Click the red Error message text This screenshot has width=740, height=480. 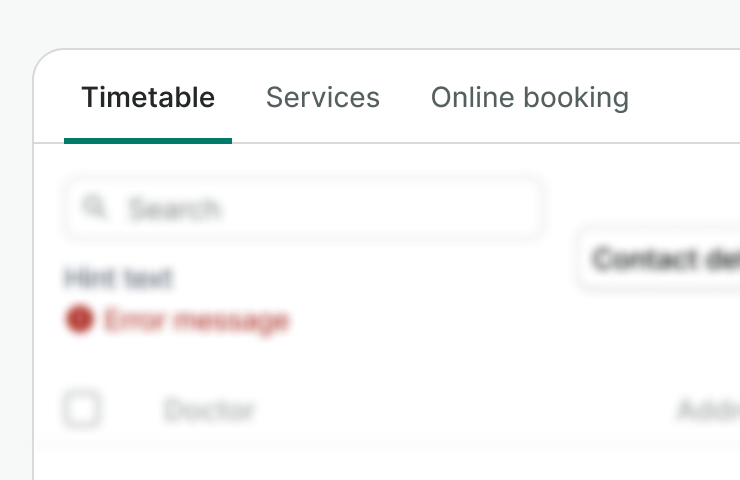pyautogui.click(x=196, y=321)
